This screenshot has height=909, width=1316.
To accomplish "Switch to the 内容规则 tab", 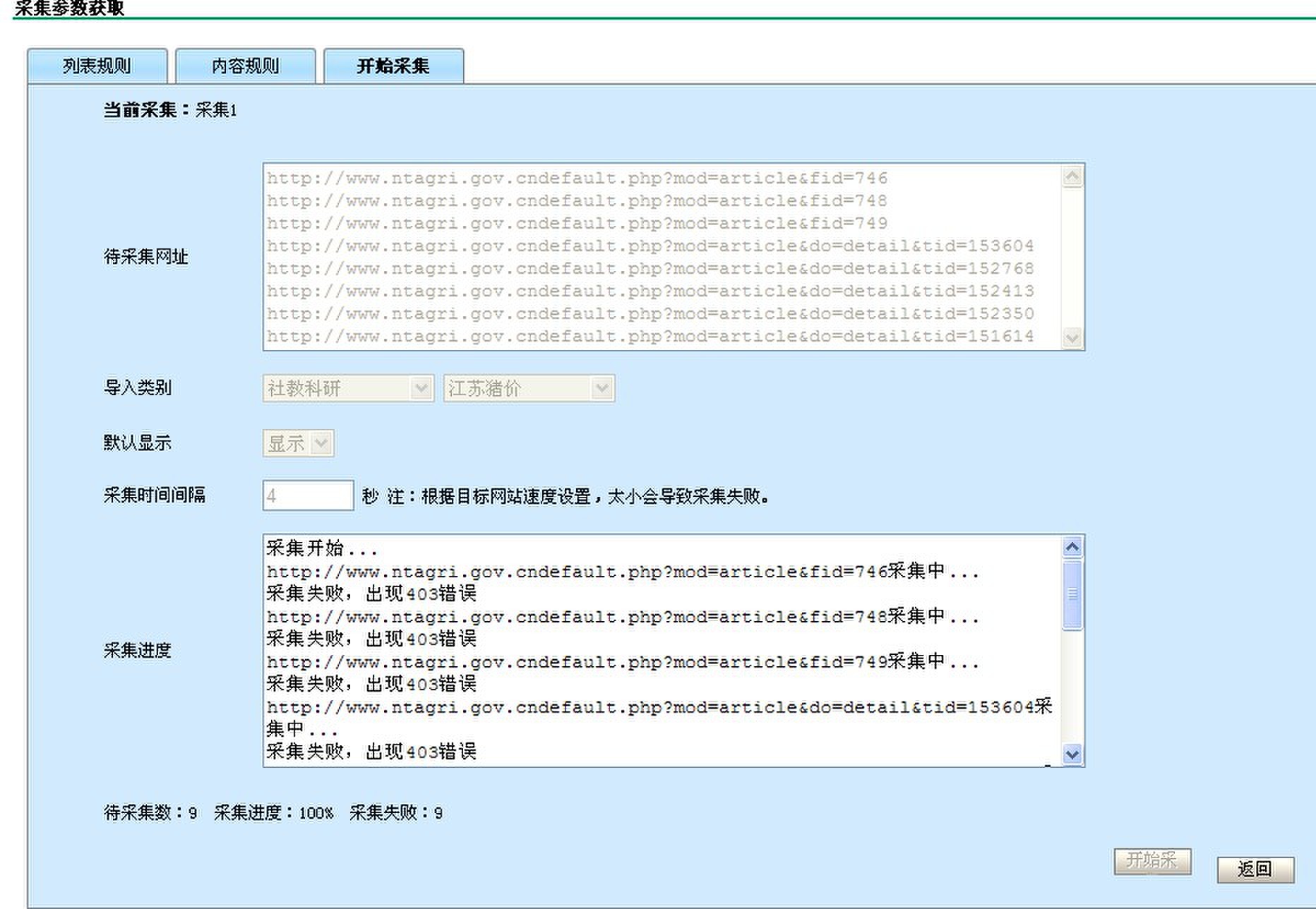I will 245,66.
